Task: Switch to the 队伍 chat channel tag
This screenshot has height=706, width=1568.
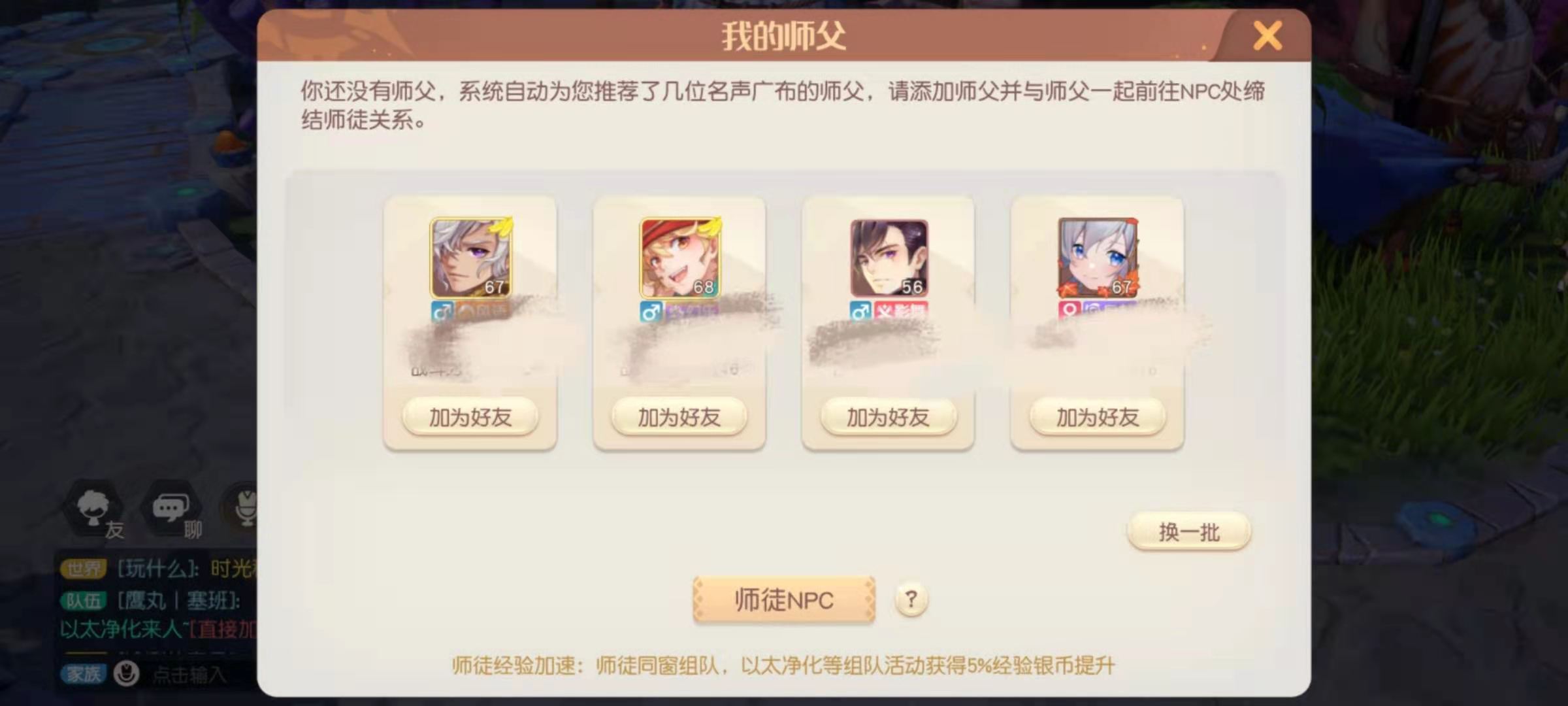Action: click(x=84, y=600)
